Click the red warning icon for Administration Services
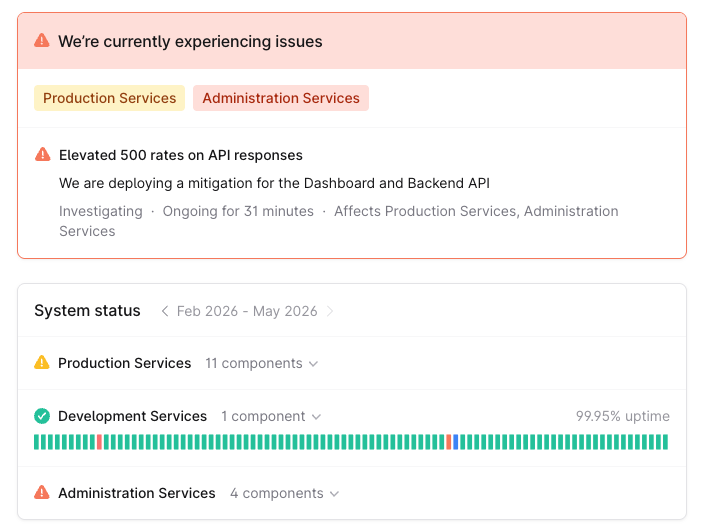Viewport: 708px width, 529px height. [42, 492]
